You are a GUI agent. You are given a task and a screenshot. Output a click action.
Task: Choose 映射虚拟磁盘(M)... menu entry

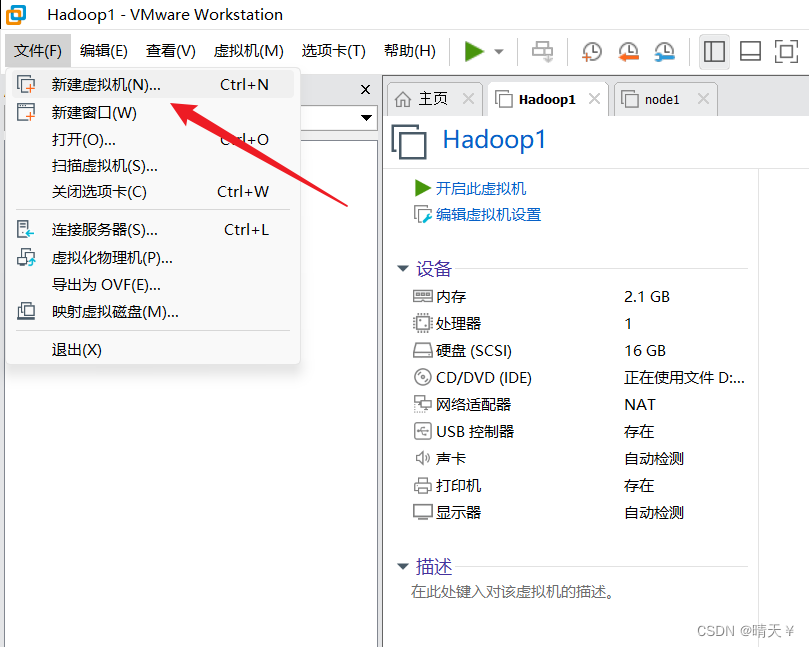coord(153,312)
